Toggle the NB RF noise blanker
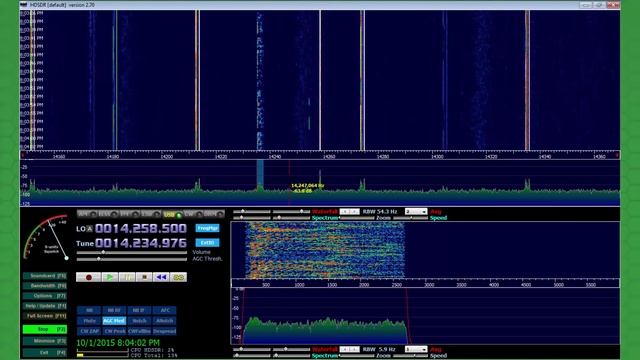Image resolution: width=640 pixels, height=360 pixels. [114, 311]
